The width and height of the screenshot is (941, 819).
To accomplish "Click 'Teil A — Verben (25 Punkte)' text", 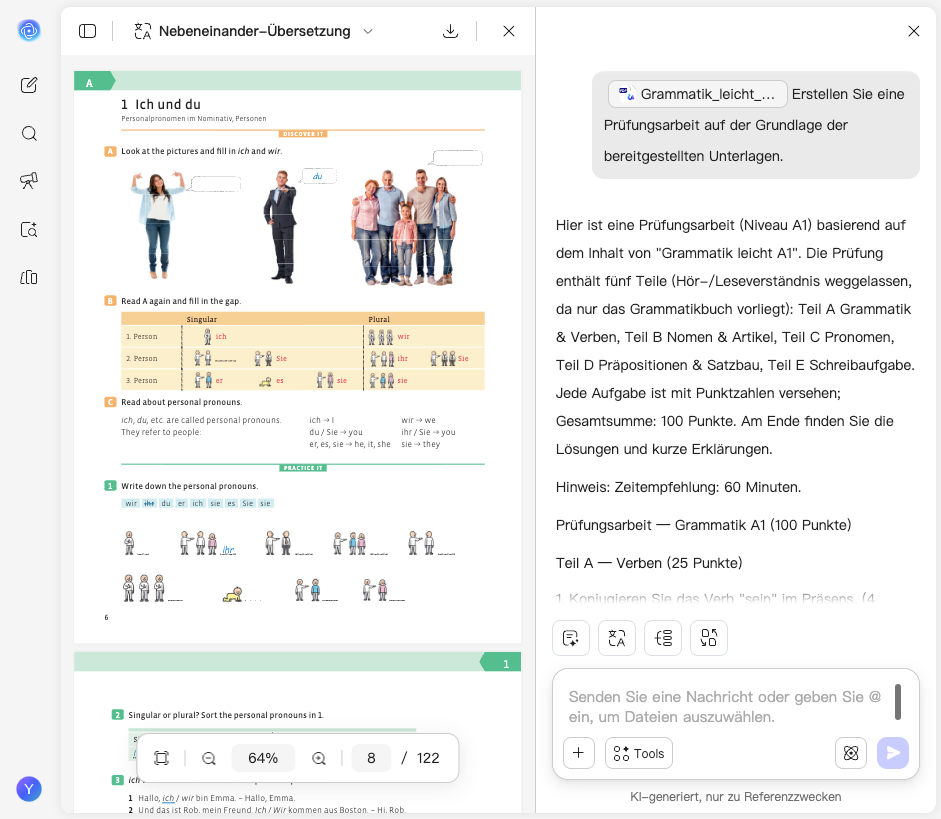I will pyautogui.click(x=649, y=563).
